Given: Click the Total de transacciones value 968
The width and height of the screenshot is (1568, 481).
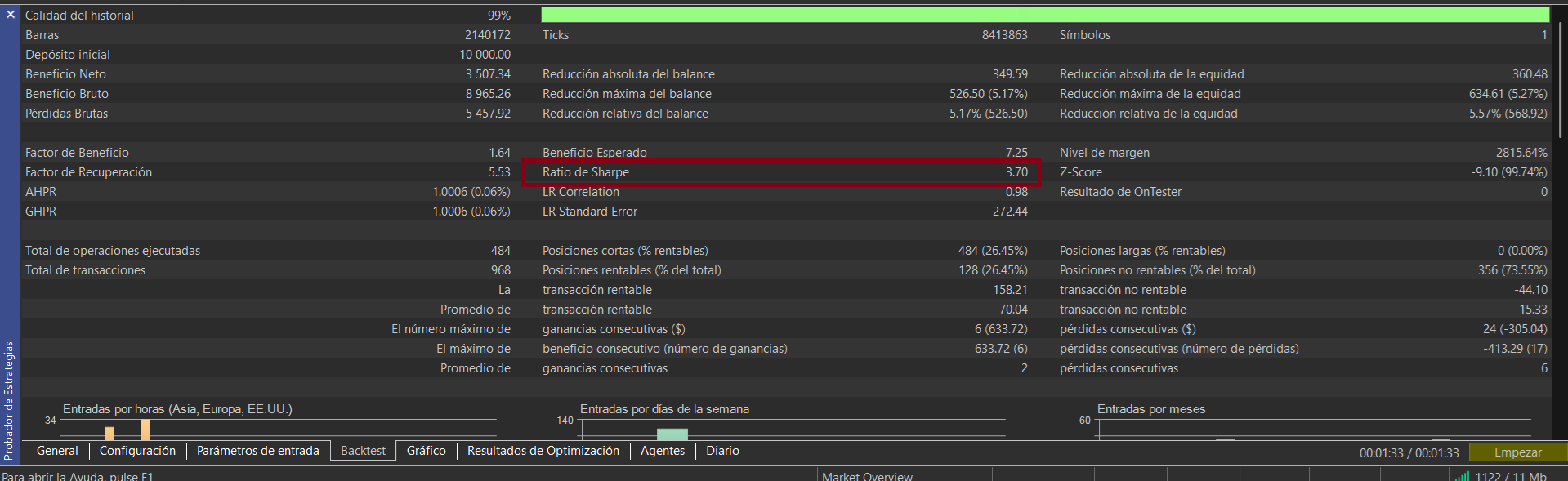Looking at the screenshot, I should point(500,270).
